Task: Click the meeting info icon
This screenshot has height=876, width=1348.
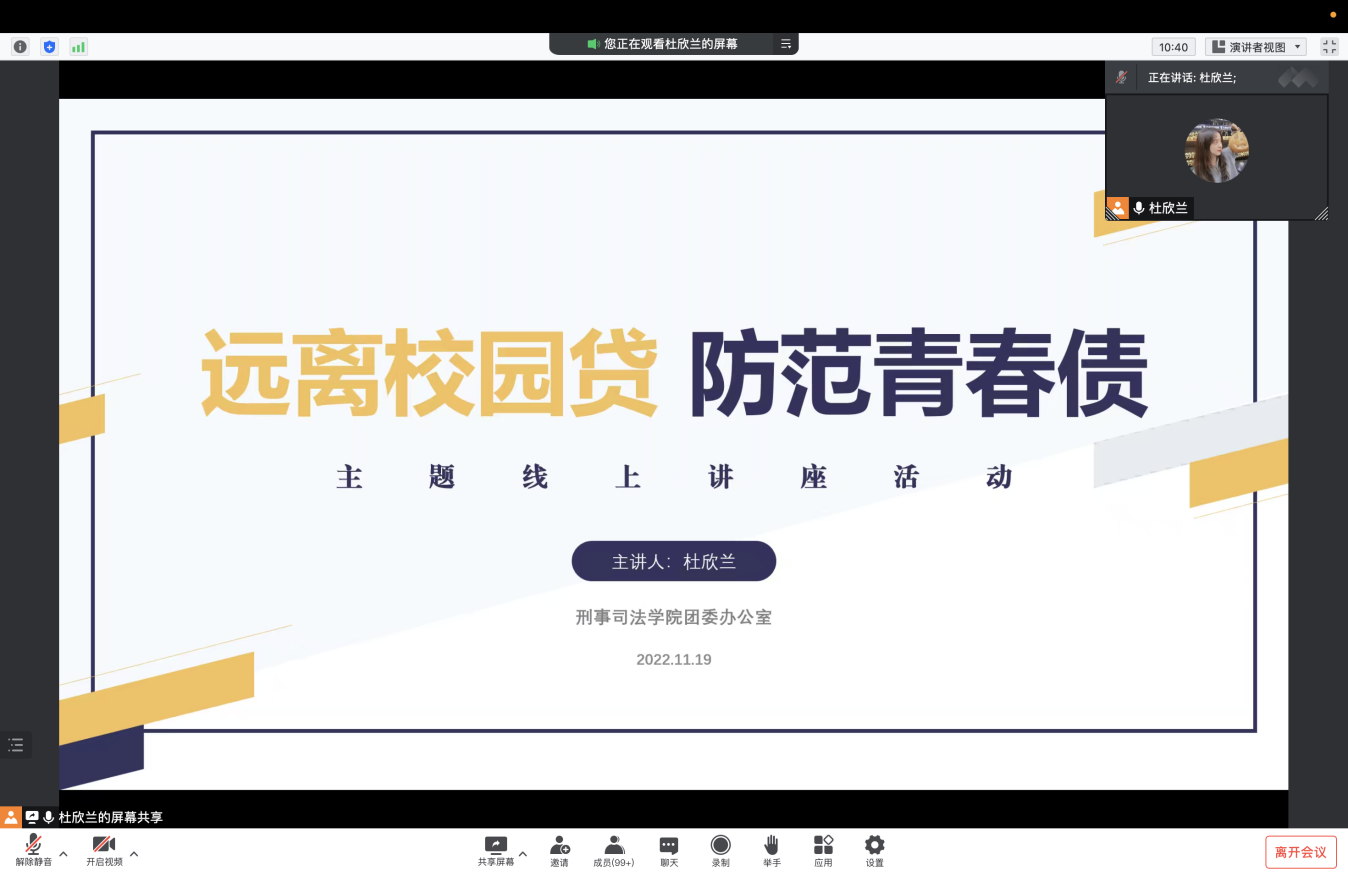Action: (20, 47)
